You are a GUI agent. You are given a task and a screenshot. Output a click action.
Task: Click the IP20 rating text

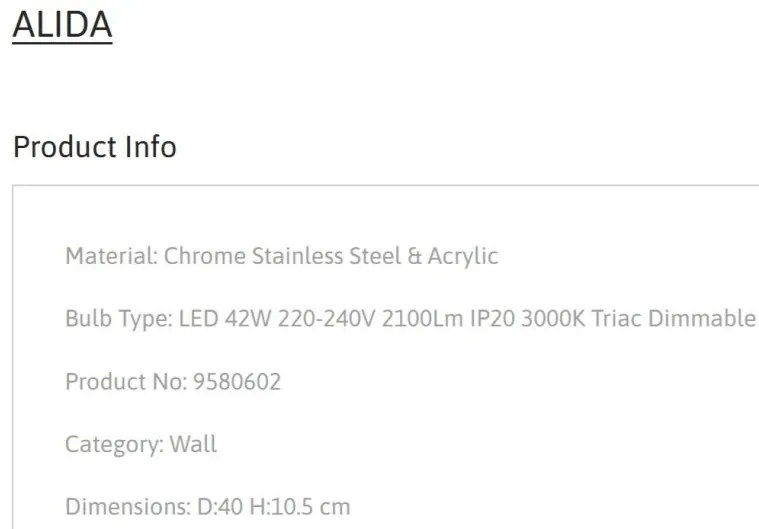[492, 319]
